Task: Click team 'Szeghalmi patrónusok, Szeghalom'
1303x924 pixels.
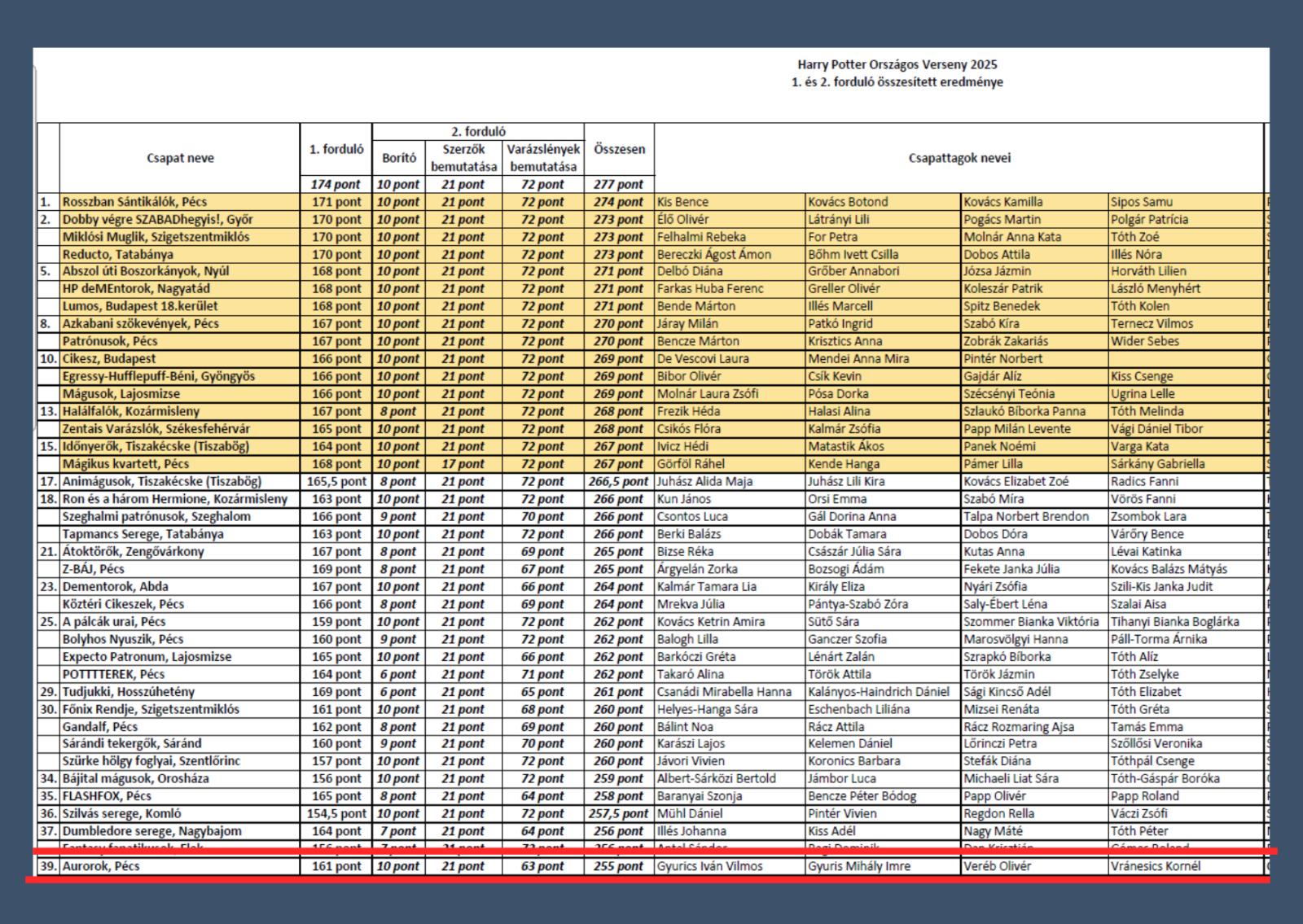Action: (x=156, y=516)
